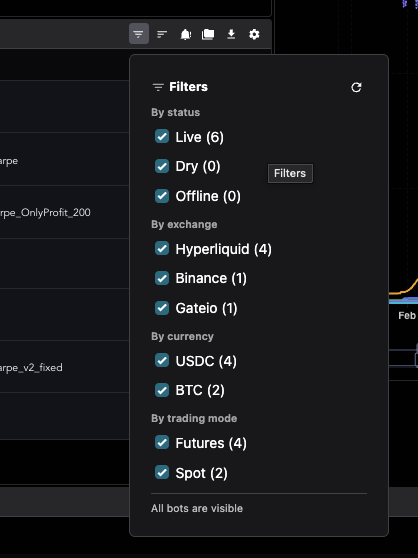418x558 pixels.
Task: Click the download icon
Action: click(x=231, y=34)
